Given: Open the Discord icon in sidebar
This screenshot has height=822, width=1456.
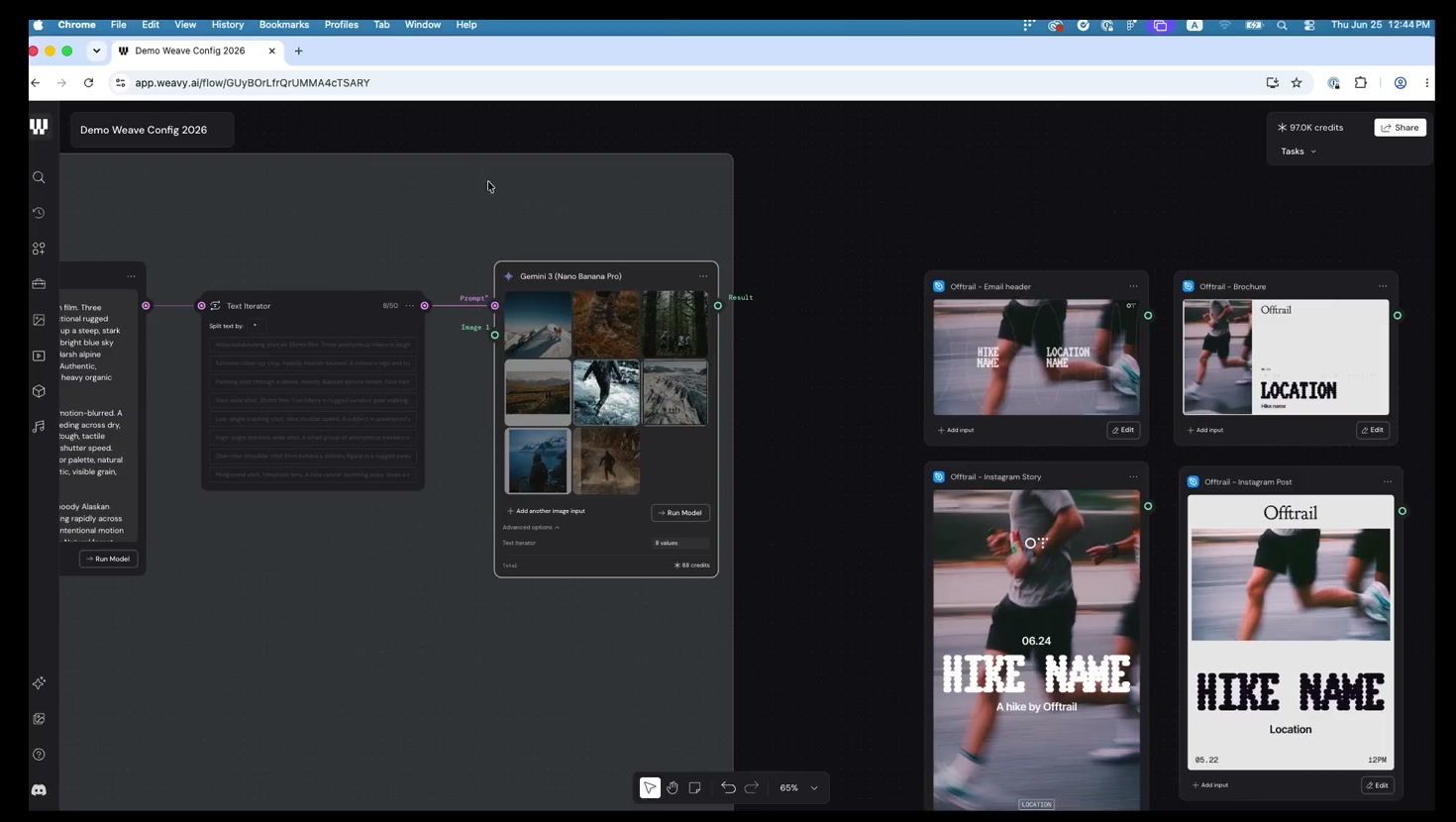Looking at the screenshot, I should (x=39, y=790).
